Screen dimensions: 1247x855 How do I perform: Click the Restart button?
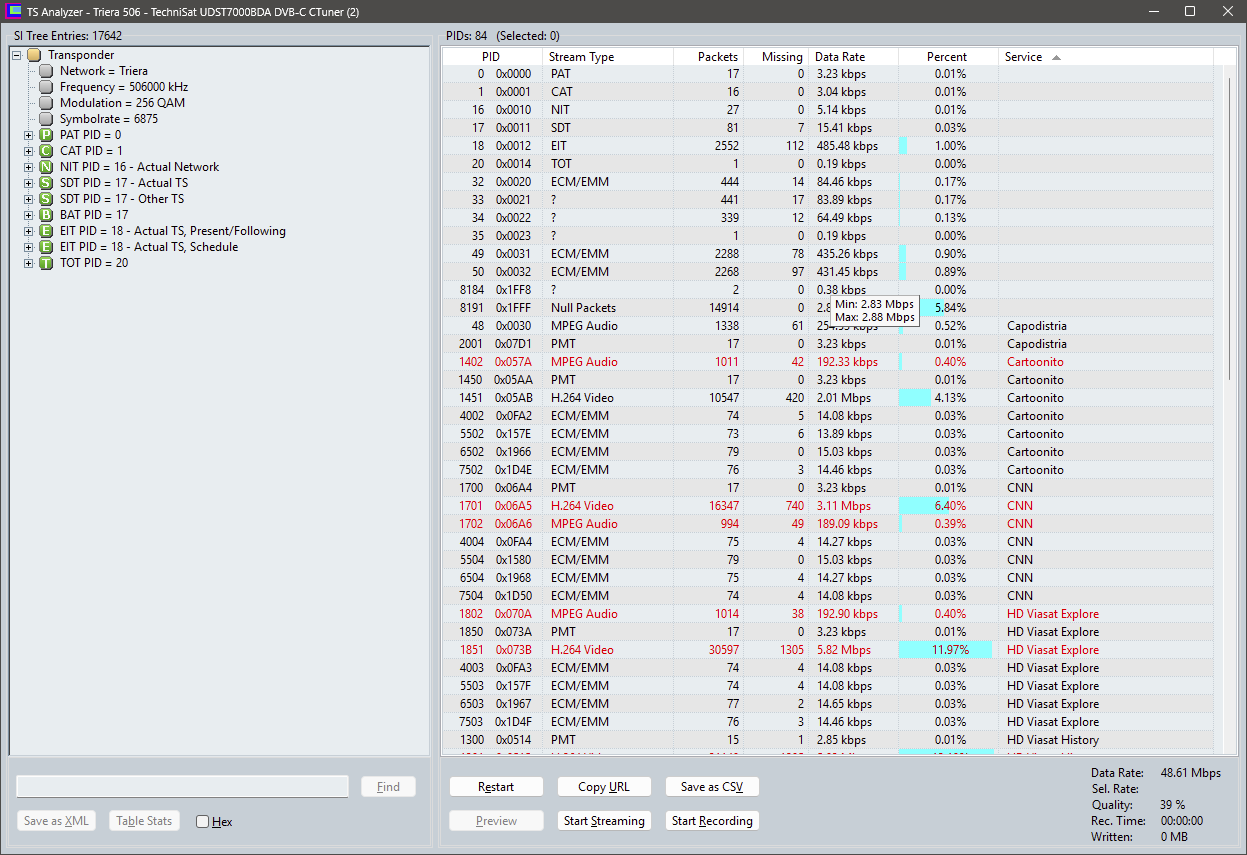pyautogui.click(x=496, y=787)
